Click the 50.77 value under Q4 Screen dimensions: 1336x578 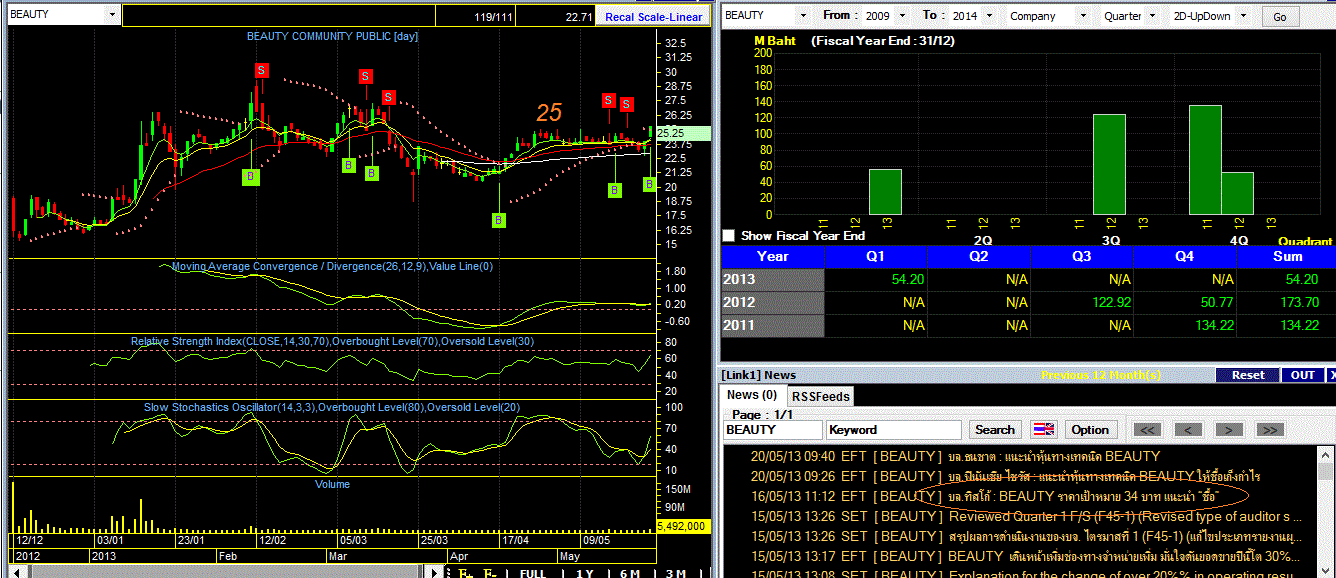(x=1215, y=302)
